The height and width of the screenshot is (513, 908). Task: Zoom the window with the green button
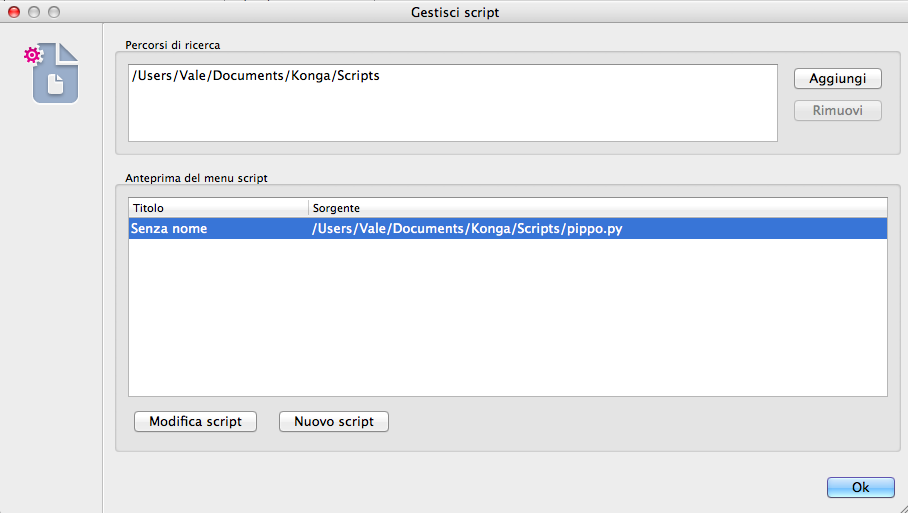tap(54, 12)
